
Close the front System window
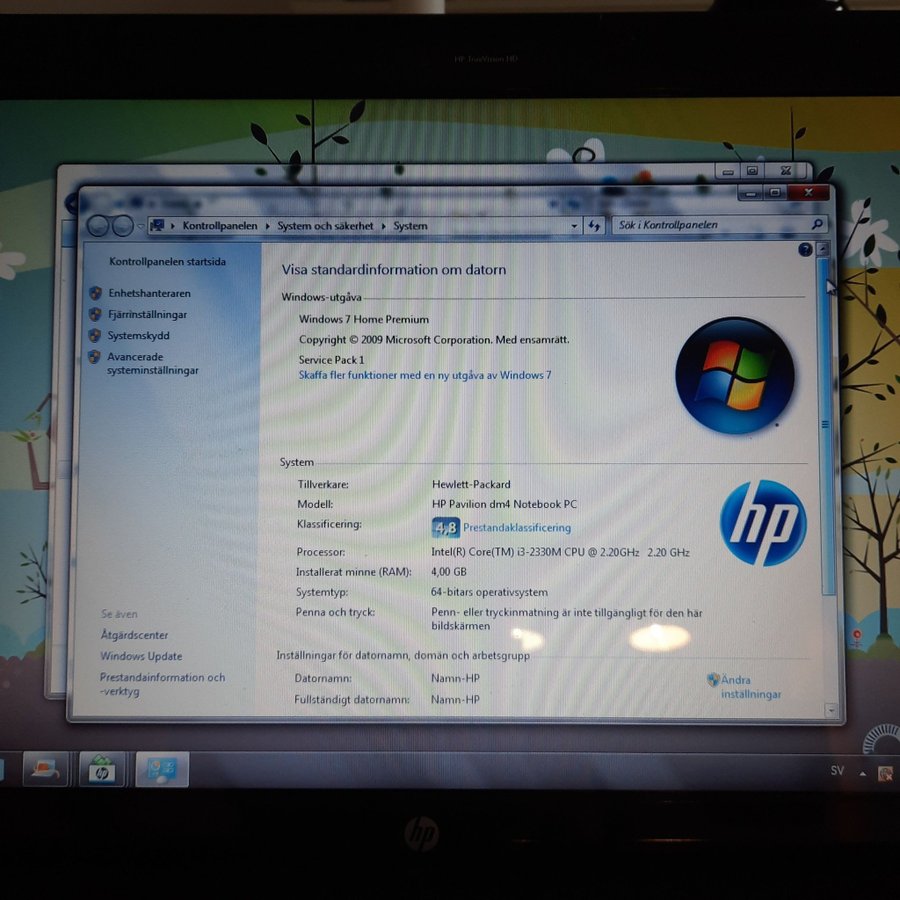(808, 192)
